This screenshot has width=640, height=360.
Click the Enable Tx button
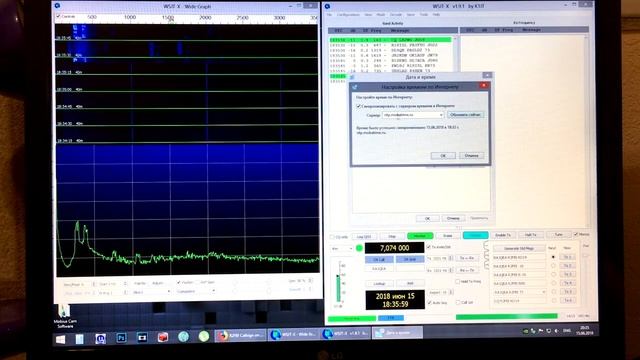point(503,235)
